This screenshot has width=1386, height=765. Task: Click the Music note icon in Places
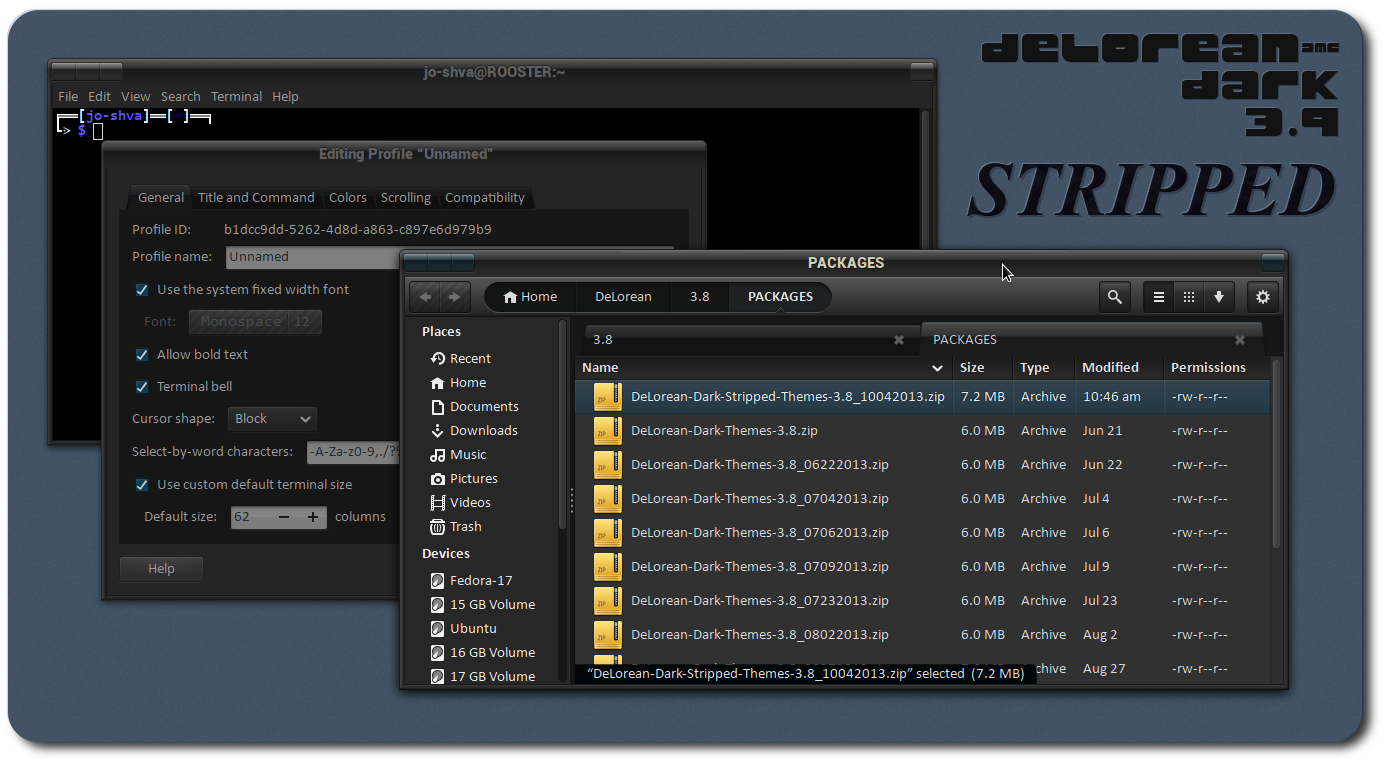coord(438,455)
